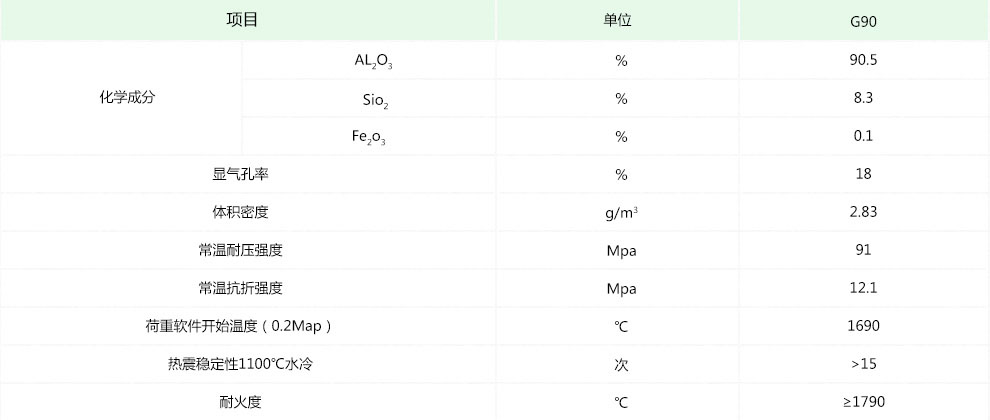Click the Fe2O3 cell
This screenshot has width=990, height=420.
click(x=369, y=136)
